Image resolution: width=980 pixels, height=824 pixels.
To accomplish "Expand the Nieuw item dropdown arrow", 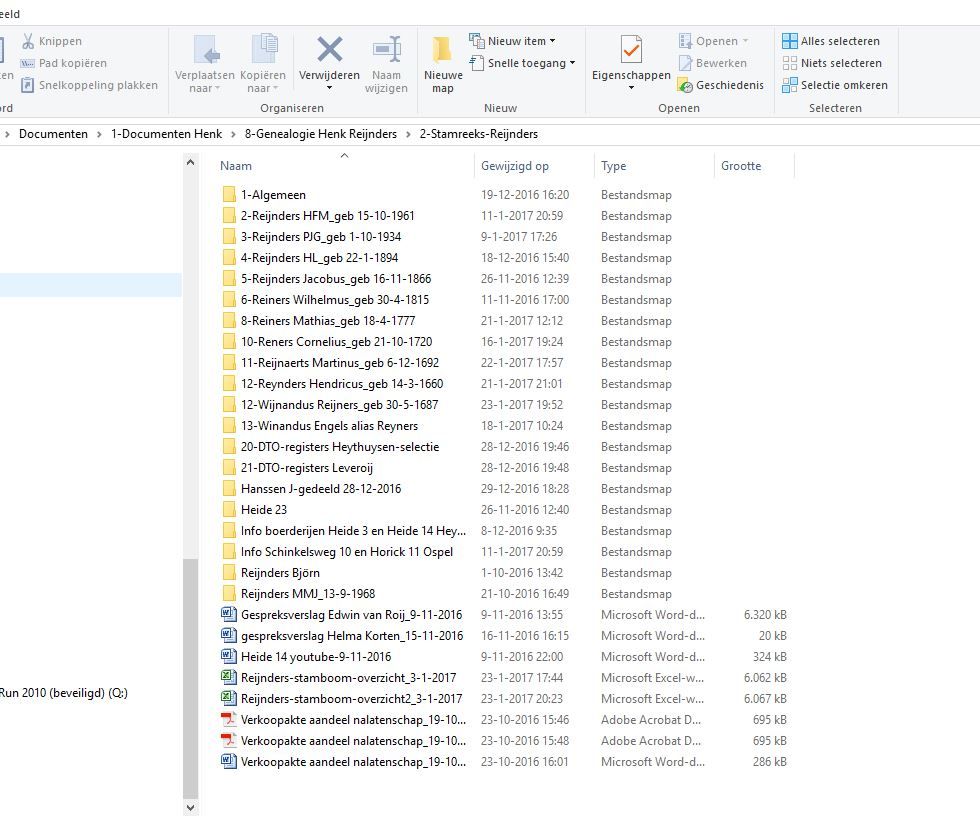I will point(552,41).
